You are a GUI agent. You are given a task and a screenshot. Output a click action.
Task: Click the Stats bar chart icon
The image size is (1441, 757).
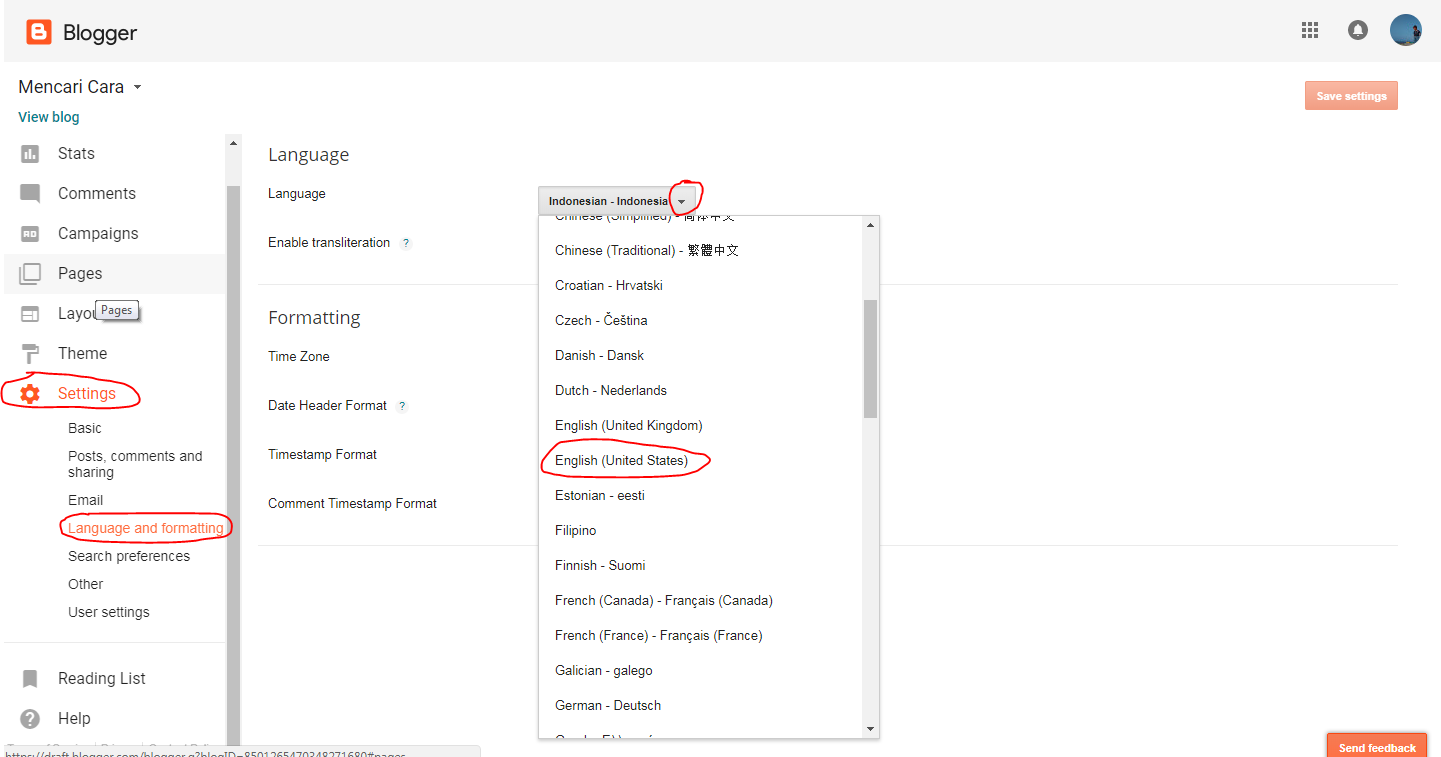[30, 154]
